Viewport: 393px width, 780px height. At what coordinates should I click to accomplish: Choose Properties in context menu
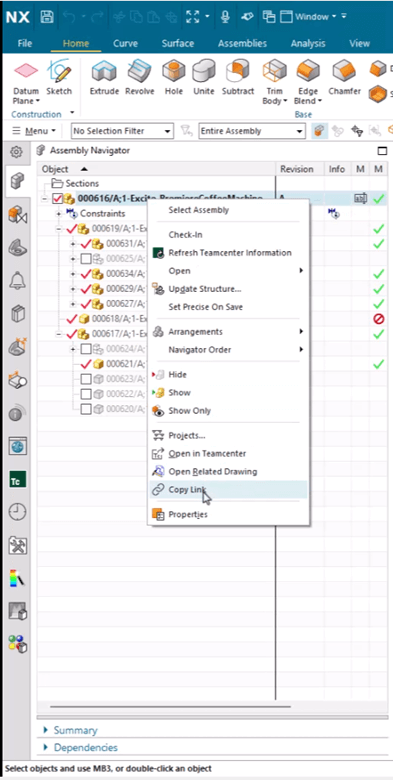tap(229, 514)
